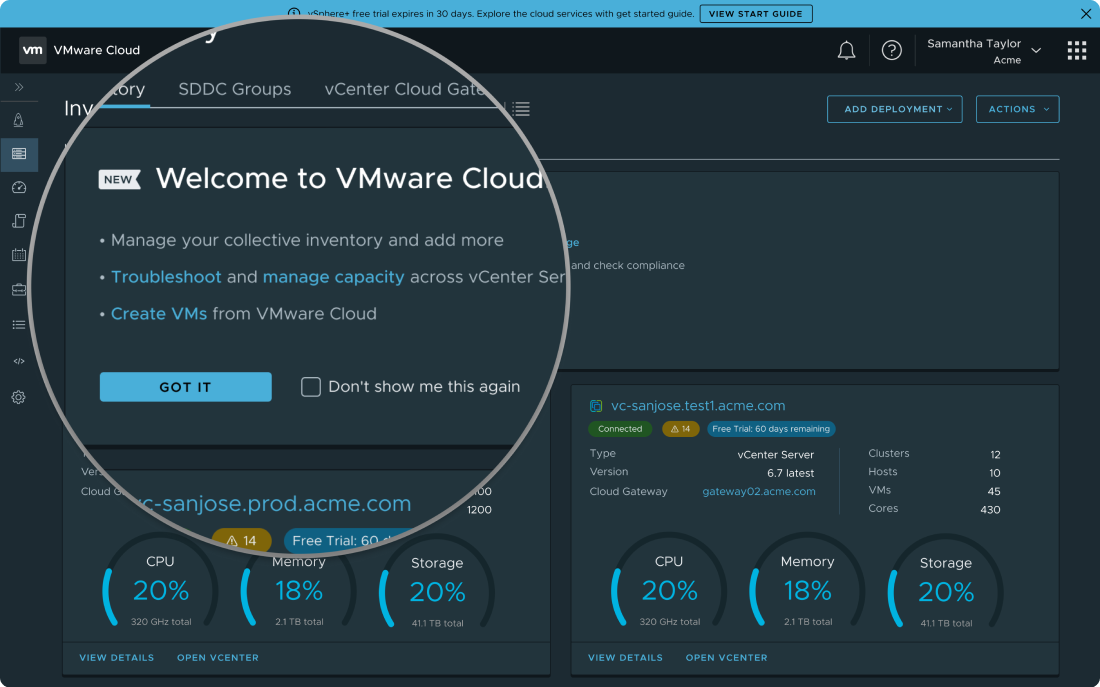
Task: Click the vm logo in header
Action: pyautogui.click(x=33, y=50)
